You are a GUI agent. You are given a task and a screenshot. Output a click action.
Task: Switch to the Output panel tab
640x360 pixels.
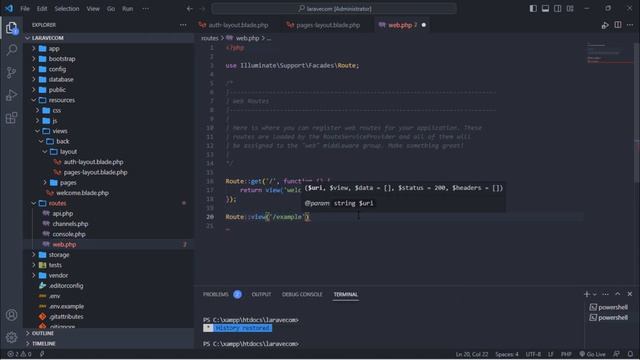point(261,294)
